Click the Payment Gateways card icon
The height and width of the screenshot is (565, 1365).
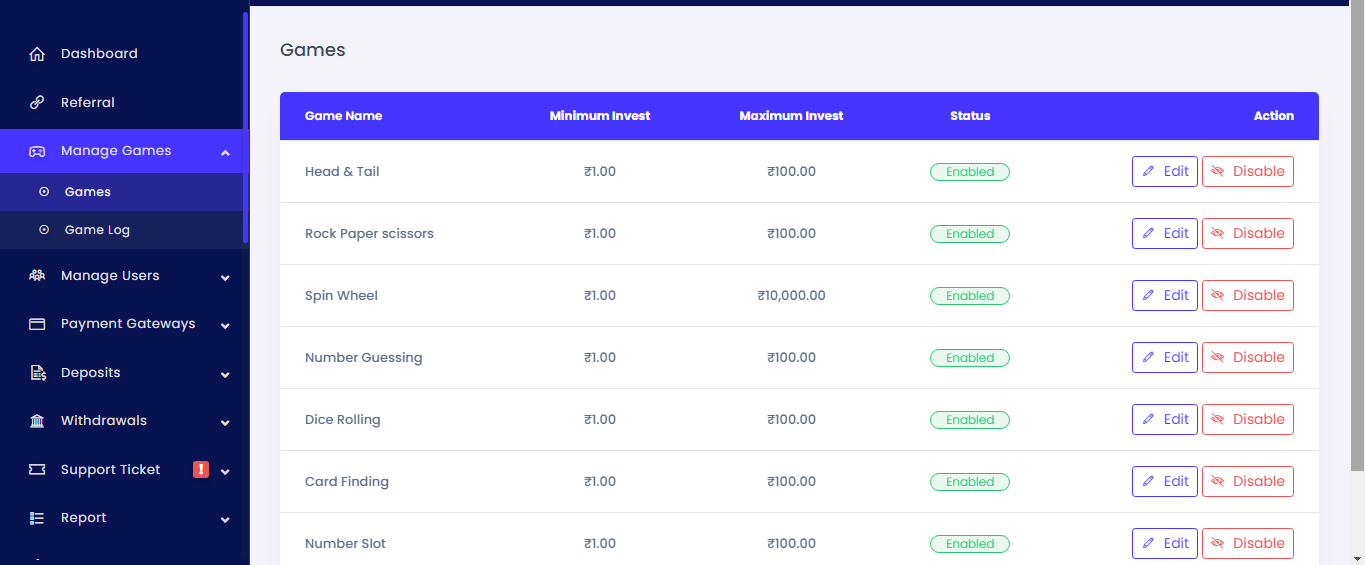pyautogui.click(x=37, y=324)
